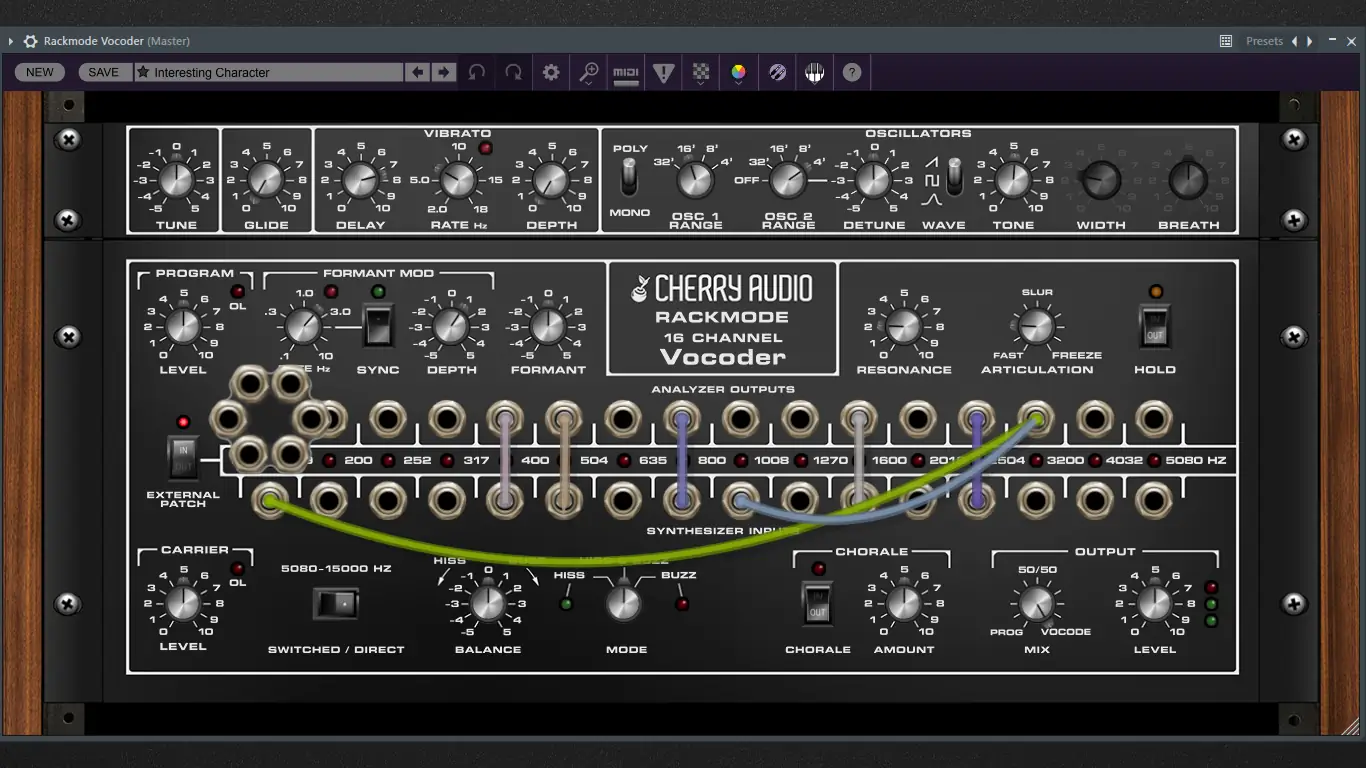Image resolution: width=1366 pixels, height=768 pixels.
Task: Click the MODE selector knob
Action: point(622,604)
